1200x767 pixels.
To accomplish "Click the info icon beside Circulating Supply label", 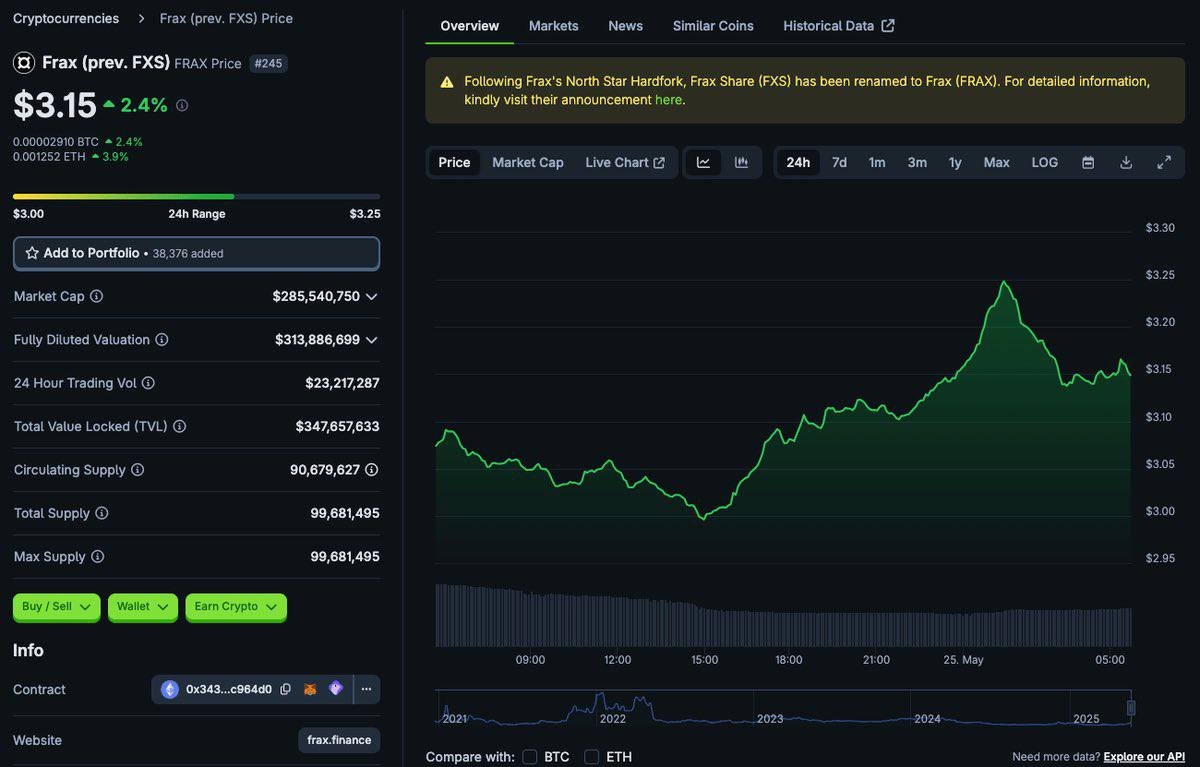I will pos(137,470).
